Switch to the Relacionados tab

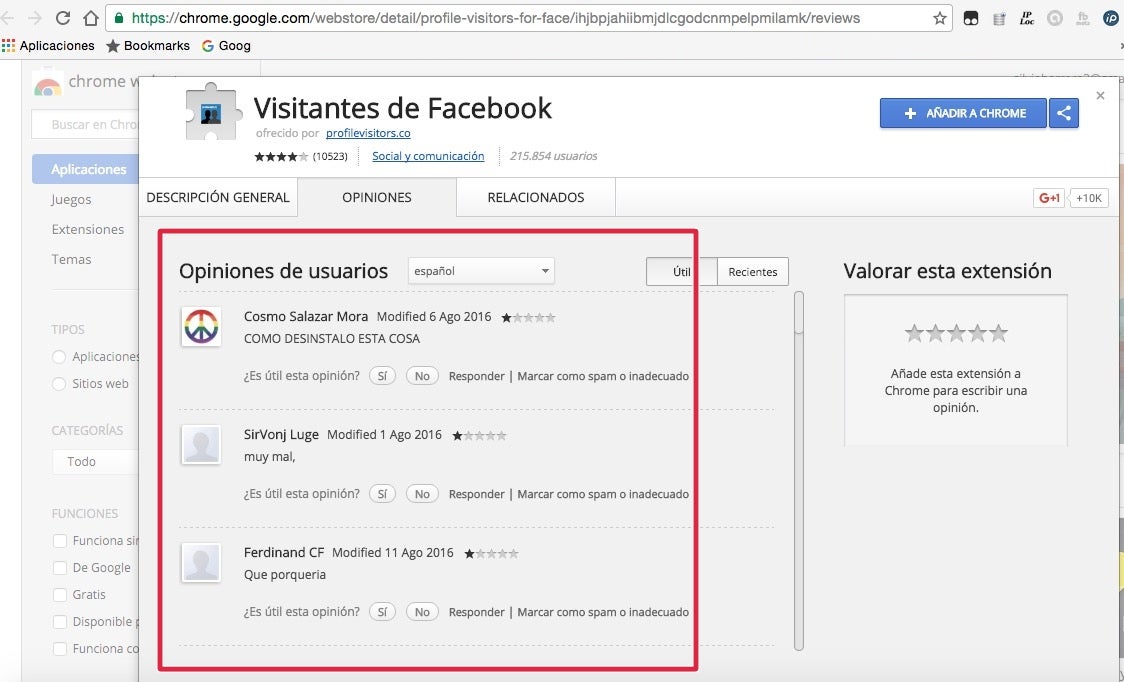tap(536, 197)
